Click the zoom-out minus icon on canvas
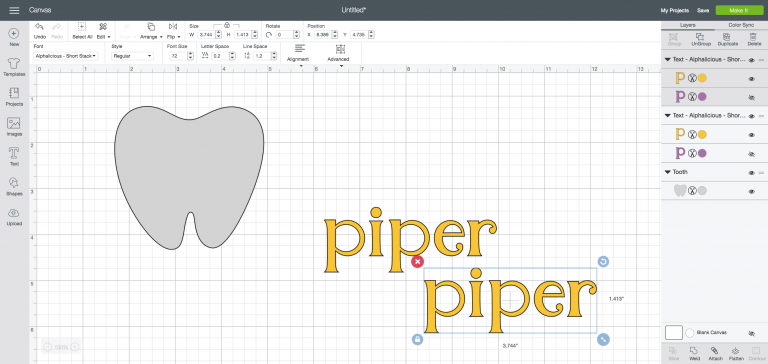 [48, 347]
